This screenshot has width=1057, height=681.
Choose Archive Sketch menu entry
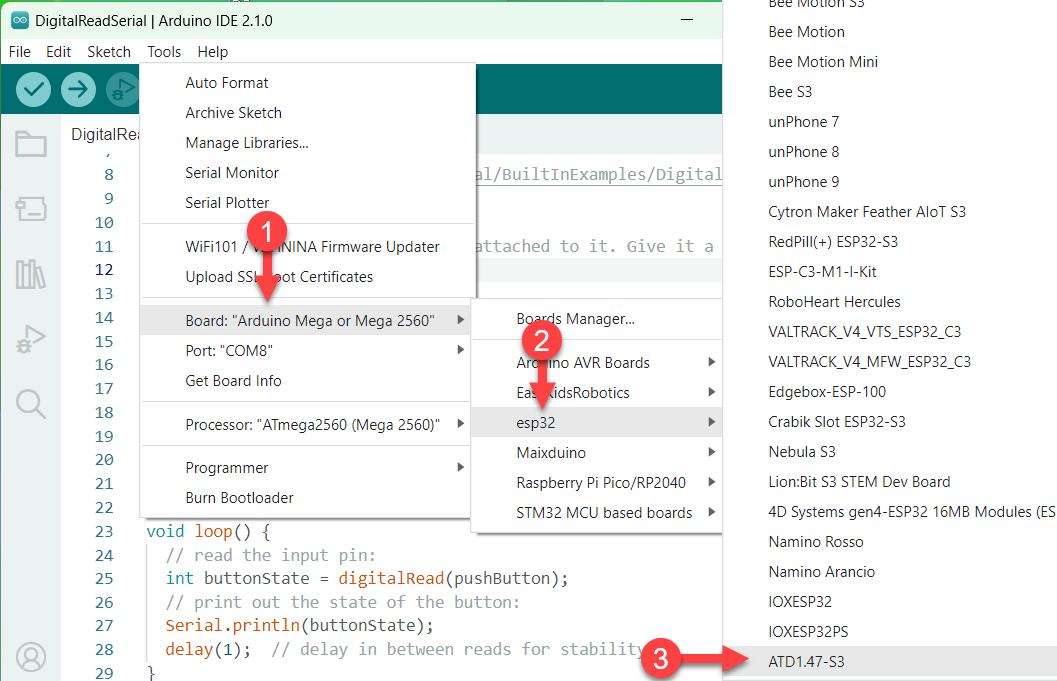[x=307, y=113]
